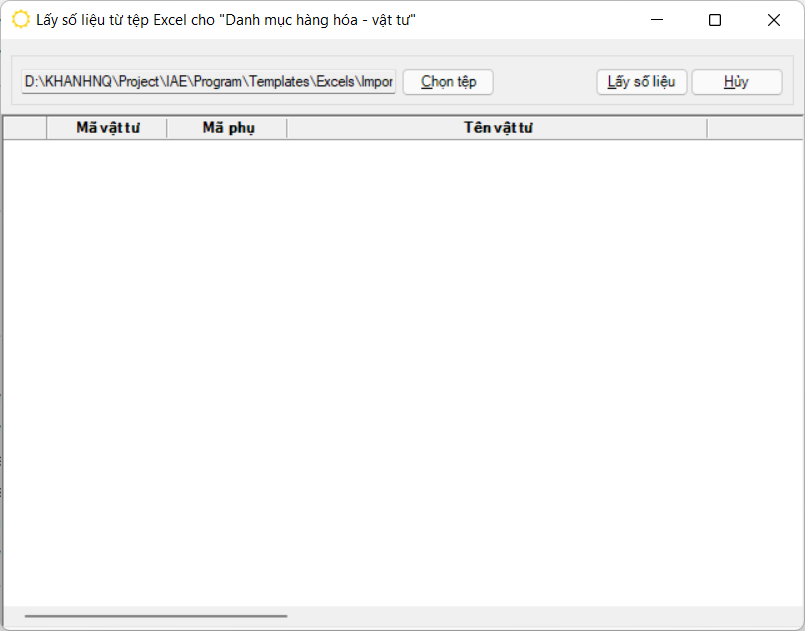Click the Tên vật tư column header
The image size is (805, 631).
point(496,128)
